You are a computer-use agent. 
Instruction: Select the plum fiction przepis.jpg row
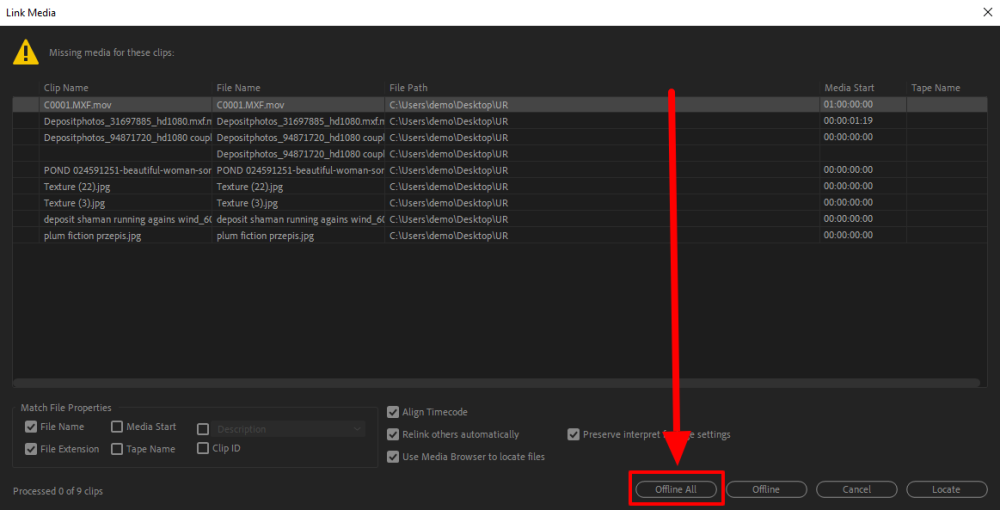pos(92,236)
